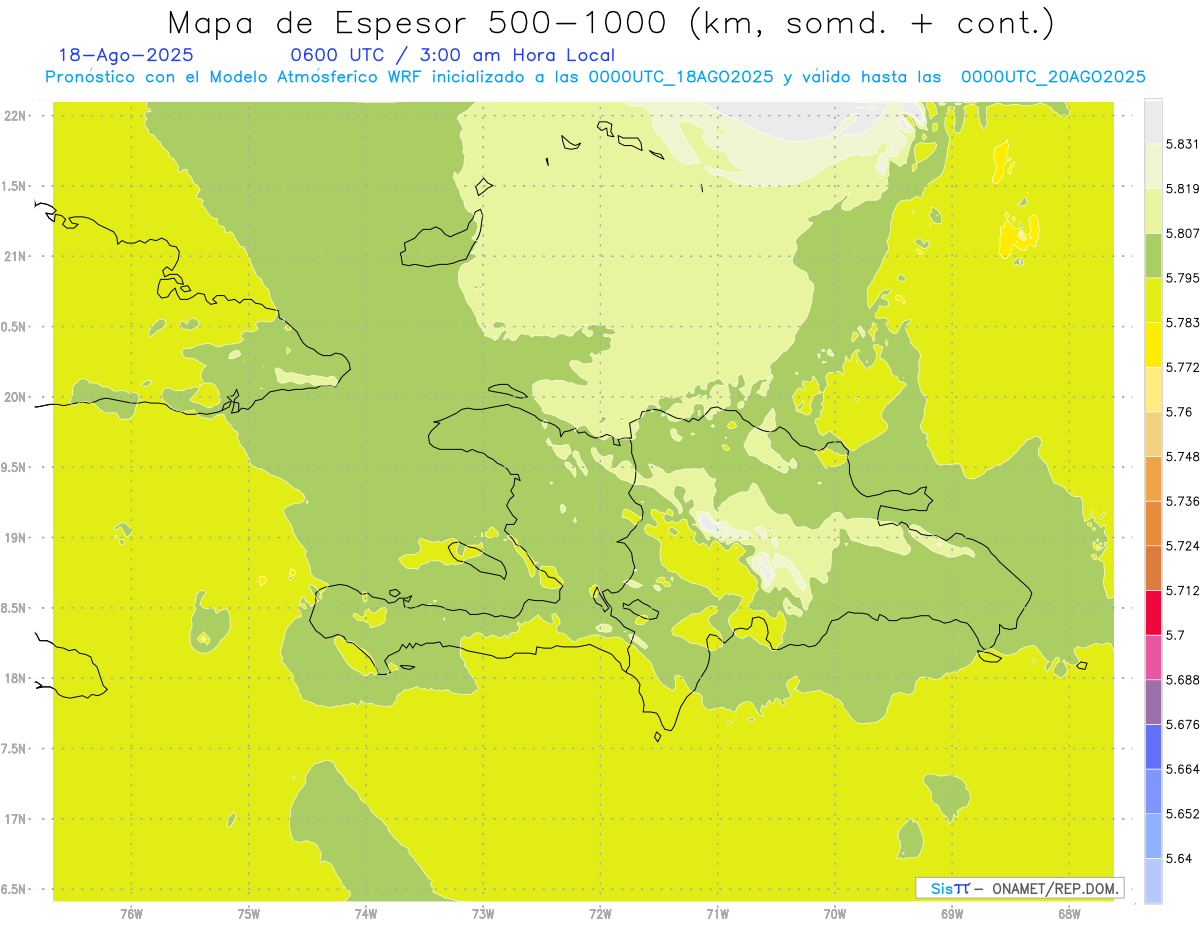Click the latitude label 20N
This screenshot has width=1200, height=927.
point(15,397)
